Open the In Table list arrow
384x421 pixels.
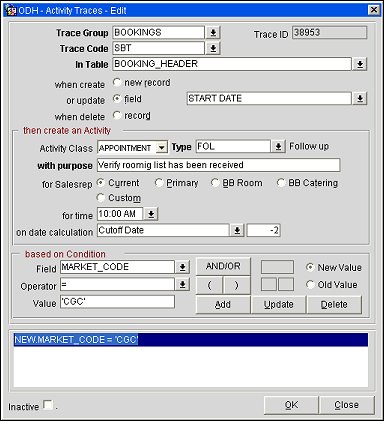click(360, 64)
